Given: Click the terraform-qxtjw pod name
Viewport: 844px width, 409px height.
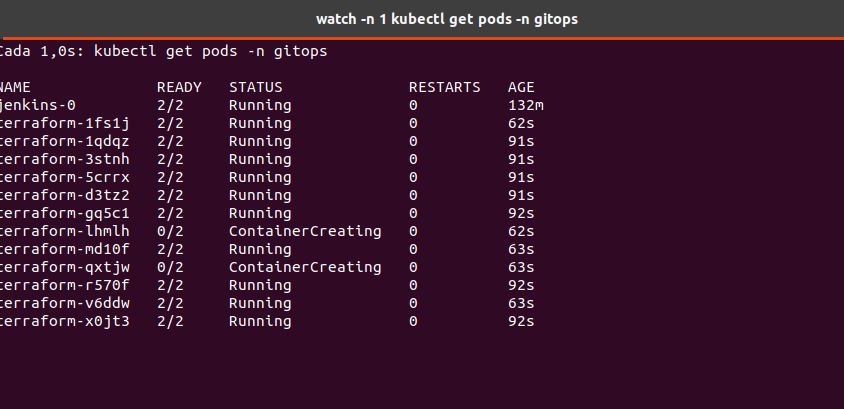Looking at the screenshot, I should point(64,267).
